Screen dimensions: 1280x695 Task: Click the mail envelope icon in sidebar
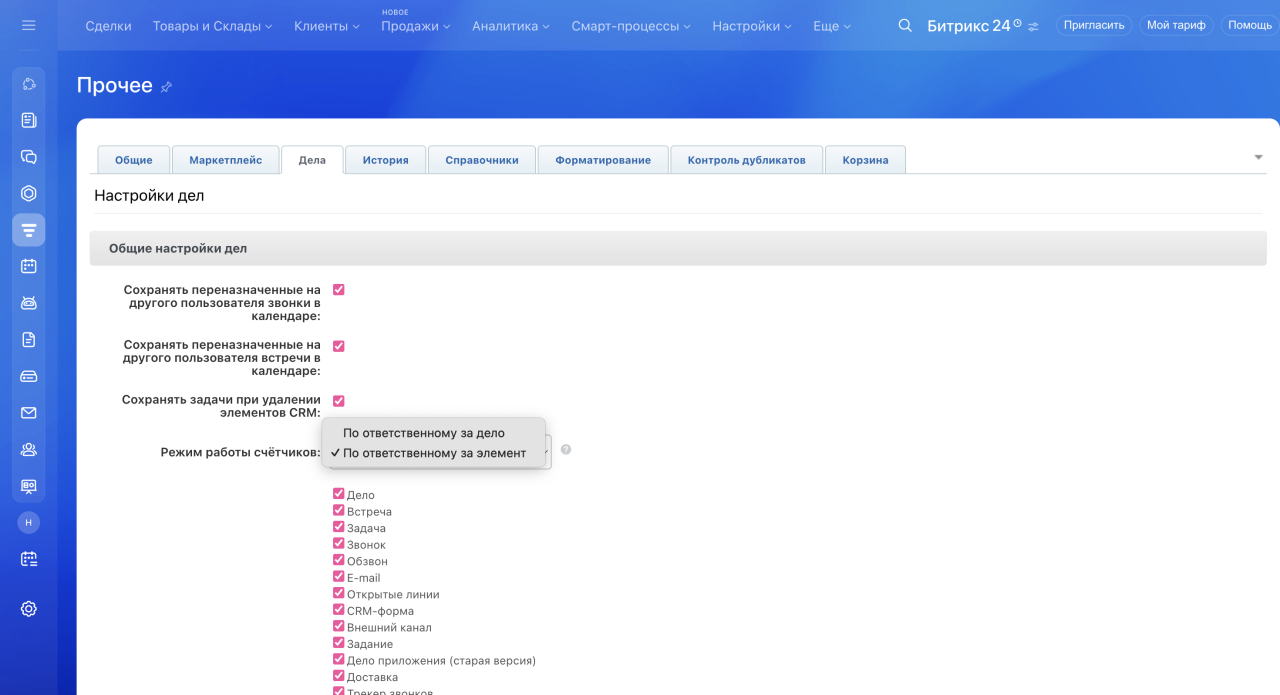pos(29,413)
